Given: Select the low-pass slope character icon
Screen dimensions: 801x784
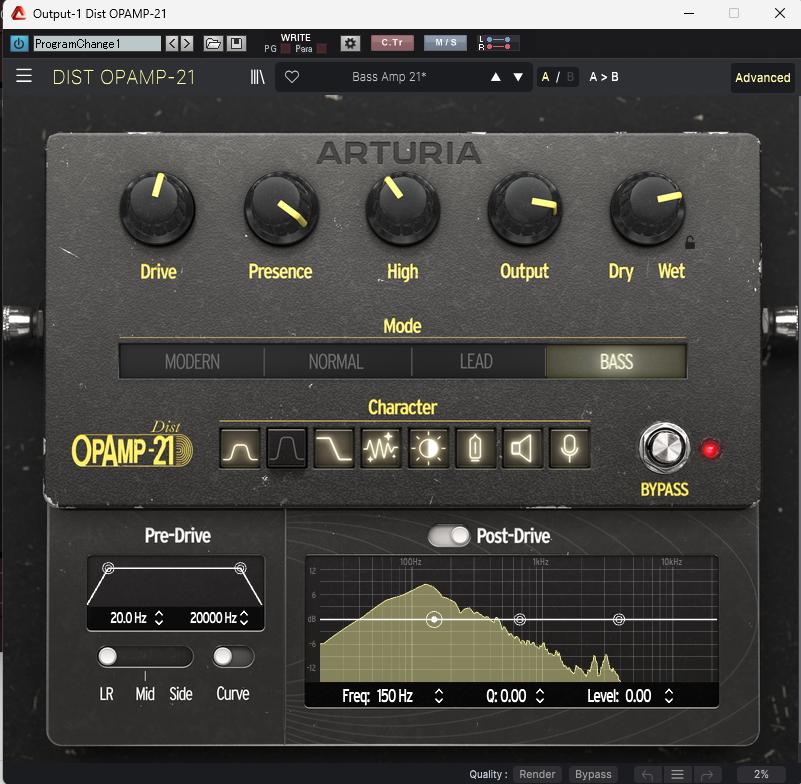Looking at the screenshot, I should point(334,448).
